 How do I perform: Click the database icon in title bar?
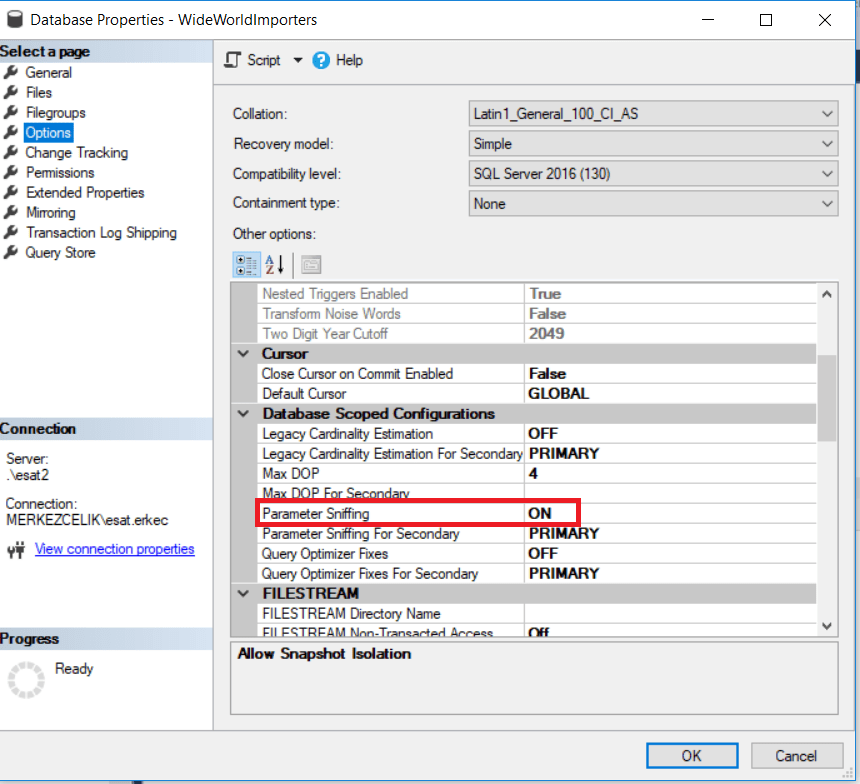coord(15,19)
